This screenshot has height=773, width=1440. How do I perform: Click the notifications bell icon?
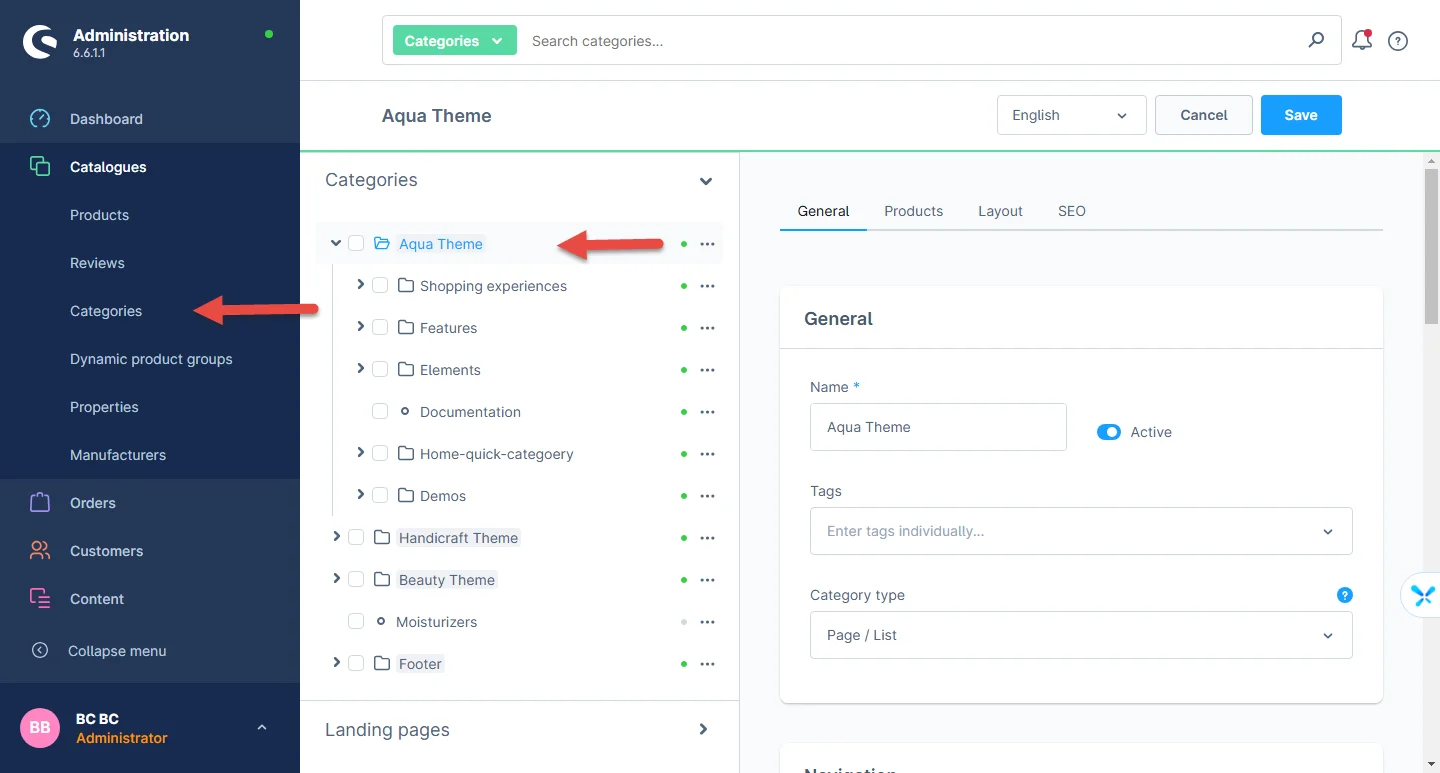tap(1361, 41)
